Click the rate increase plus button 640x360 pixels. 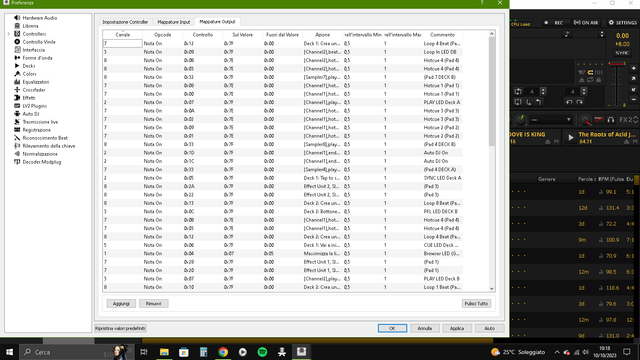click(633, 69)
